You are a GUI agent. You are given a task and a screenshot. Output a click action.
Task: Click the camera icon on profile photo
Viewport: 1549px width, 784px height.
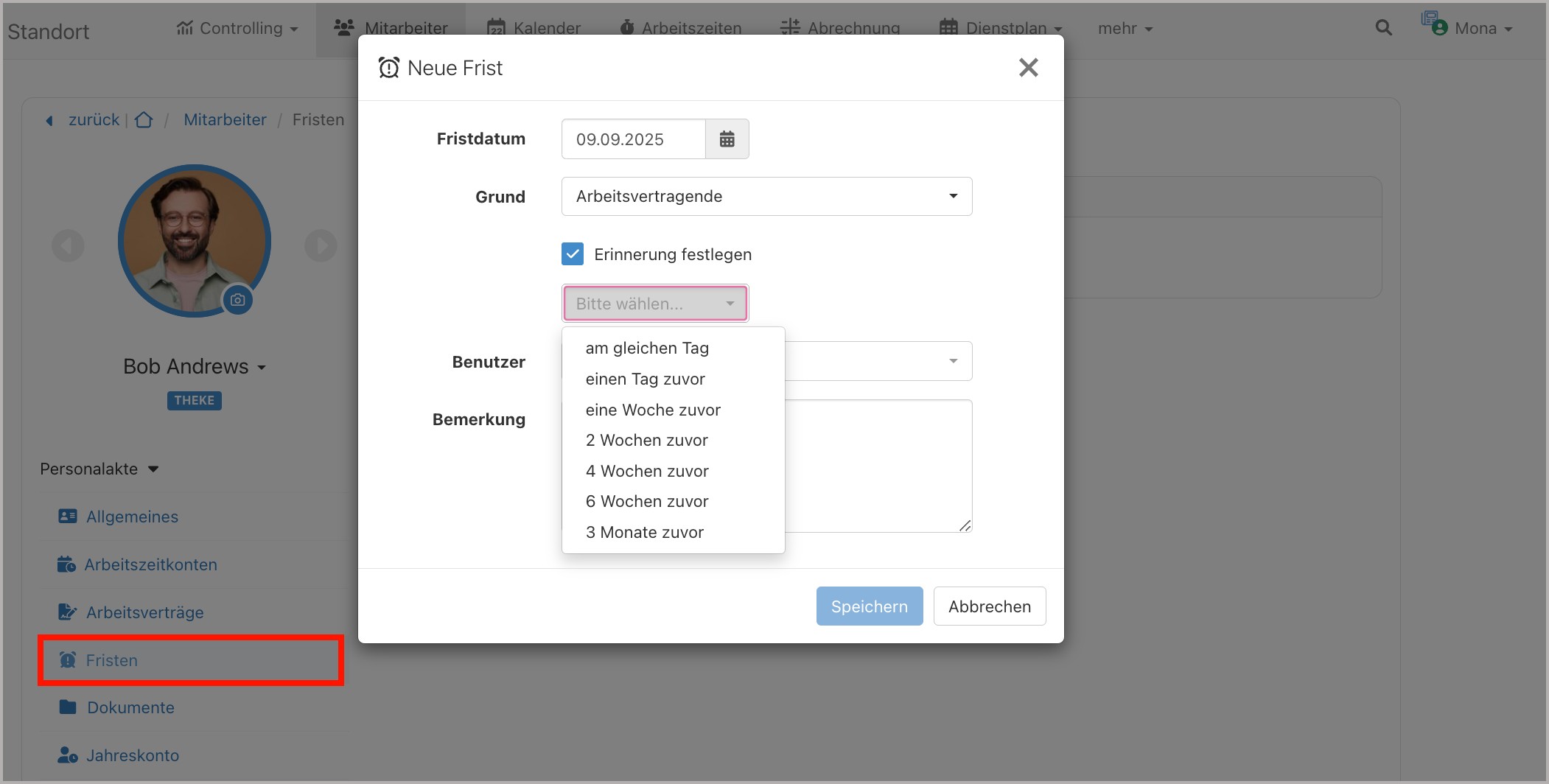pos(237,300)
